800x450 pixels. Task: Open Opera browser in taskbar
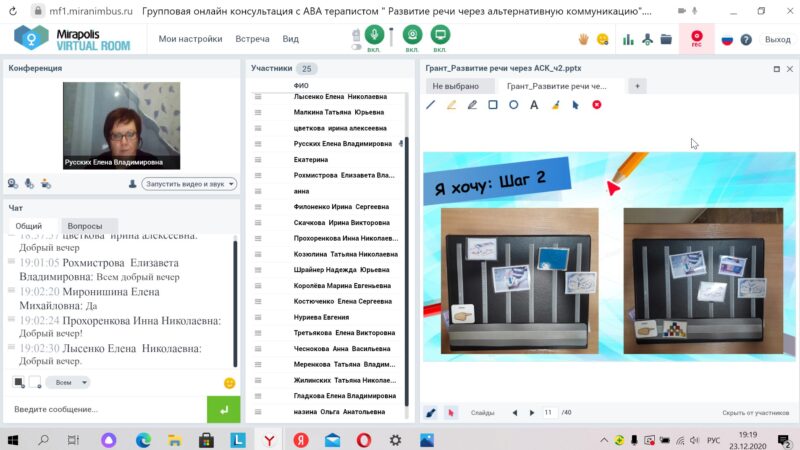pos(364,440)
